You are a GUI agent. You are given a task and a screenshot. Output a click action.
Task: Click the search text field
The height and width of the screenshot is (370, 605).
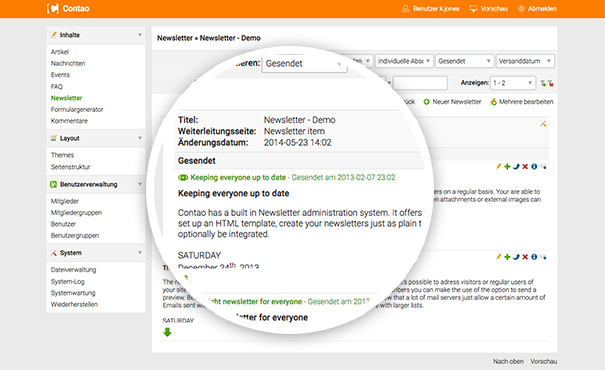click(x=420, y=83)
